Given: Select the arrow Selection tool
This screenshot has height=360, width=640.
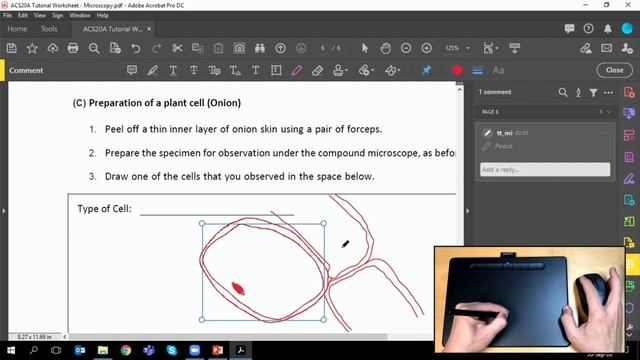Looking at the screenshot, I should (x=364, y=48).
